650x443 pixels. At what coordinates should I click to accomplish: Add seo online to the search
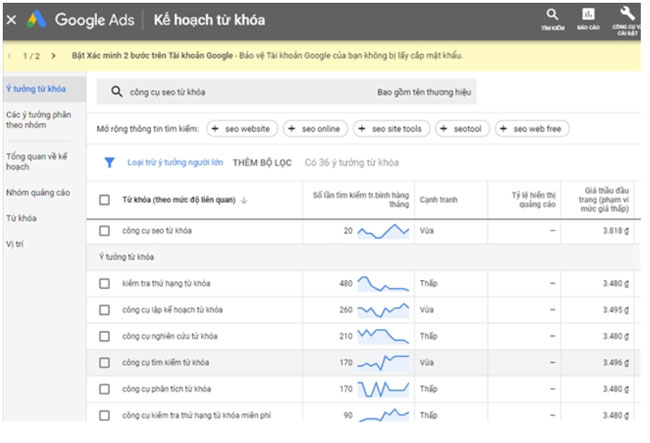(x=316, y=129)
